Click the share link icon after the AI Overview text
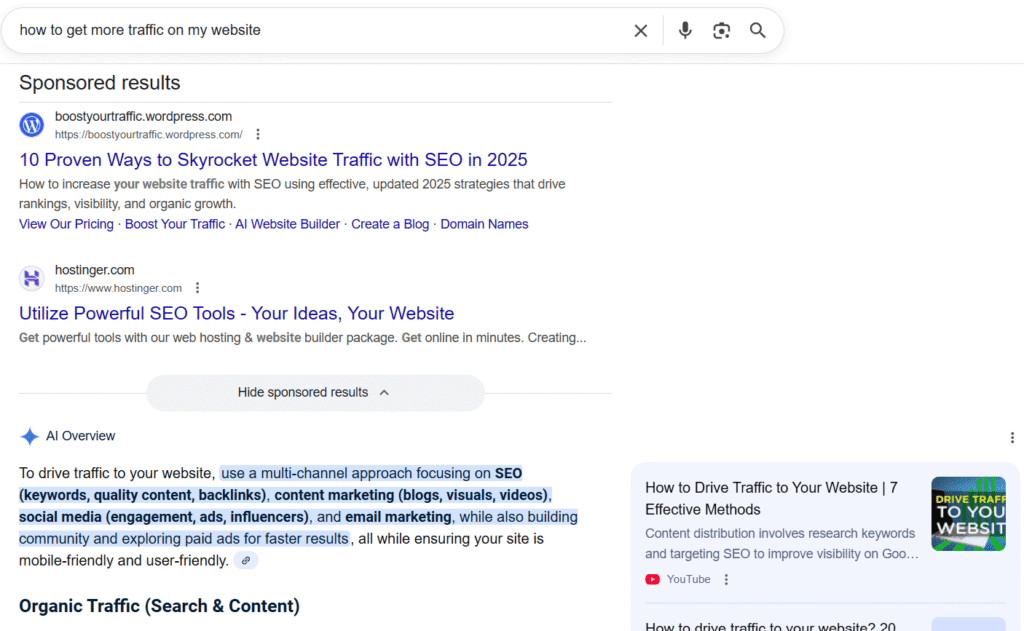1024x631 pixels. coord(246,560)
